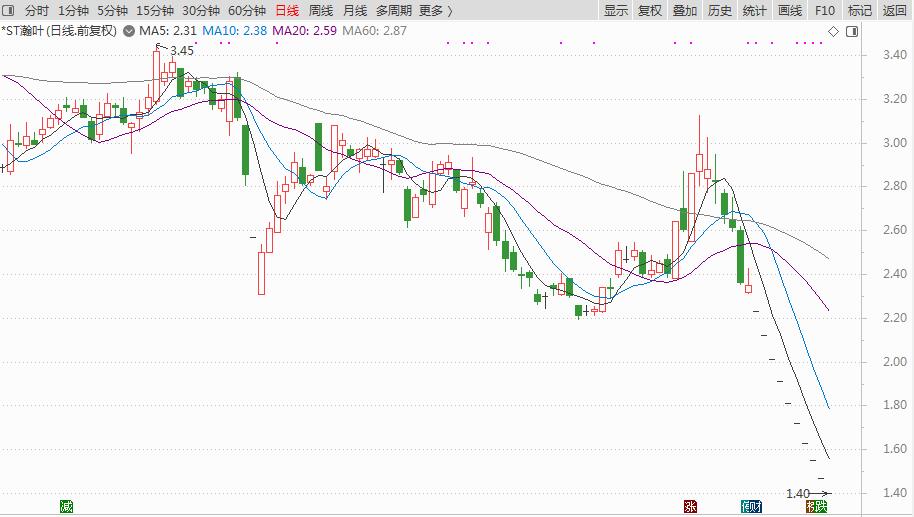
Task: Click the red 涨 marker at chart bottom
Action: (689, 507)
